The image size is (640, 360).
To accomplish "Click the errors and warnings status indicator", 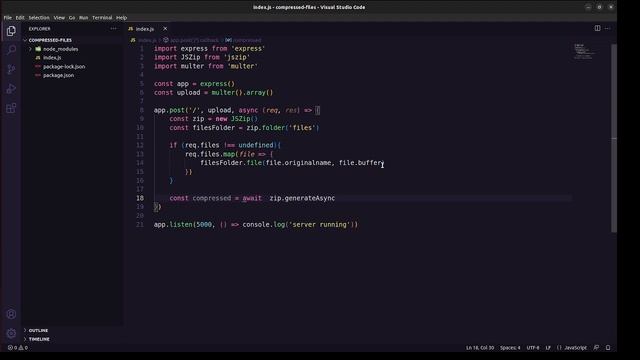I will [x=18, y=348].
